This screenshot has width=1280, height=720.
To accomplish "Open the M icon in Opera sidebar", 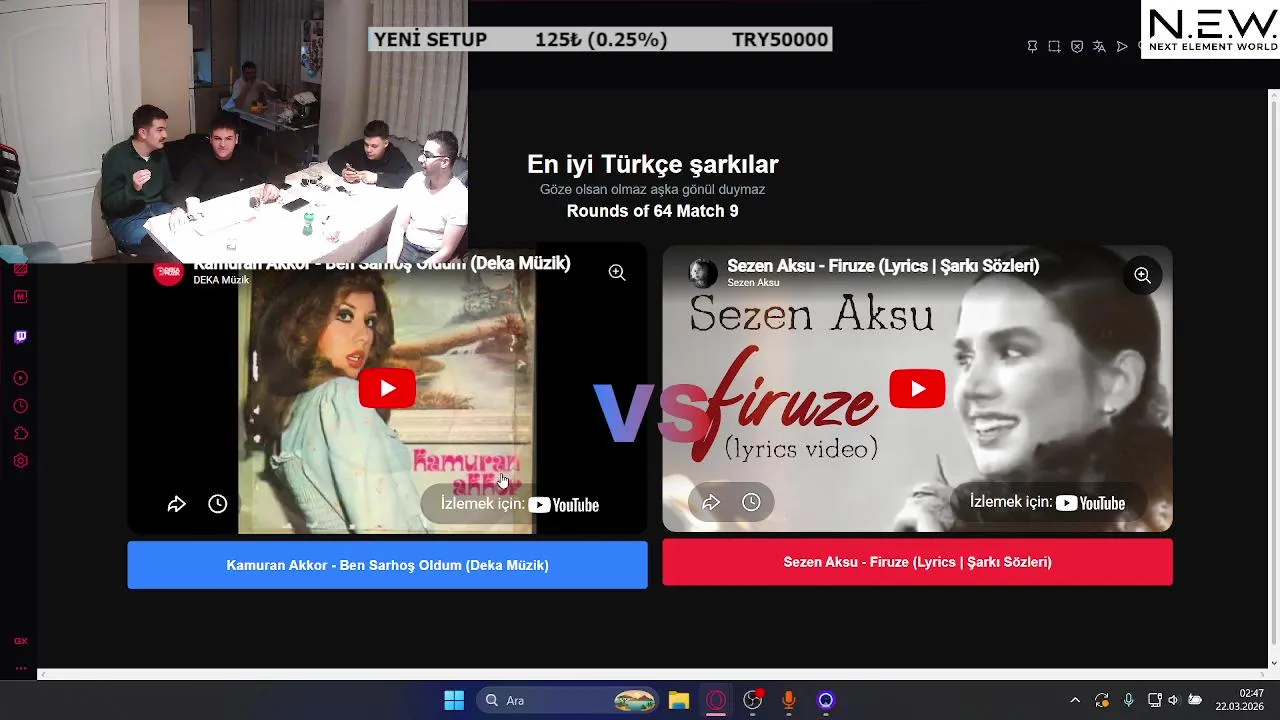I will 20,297.
